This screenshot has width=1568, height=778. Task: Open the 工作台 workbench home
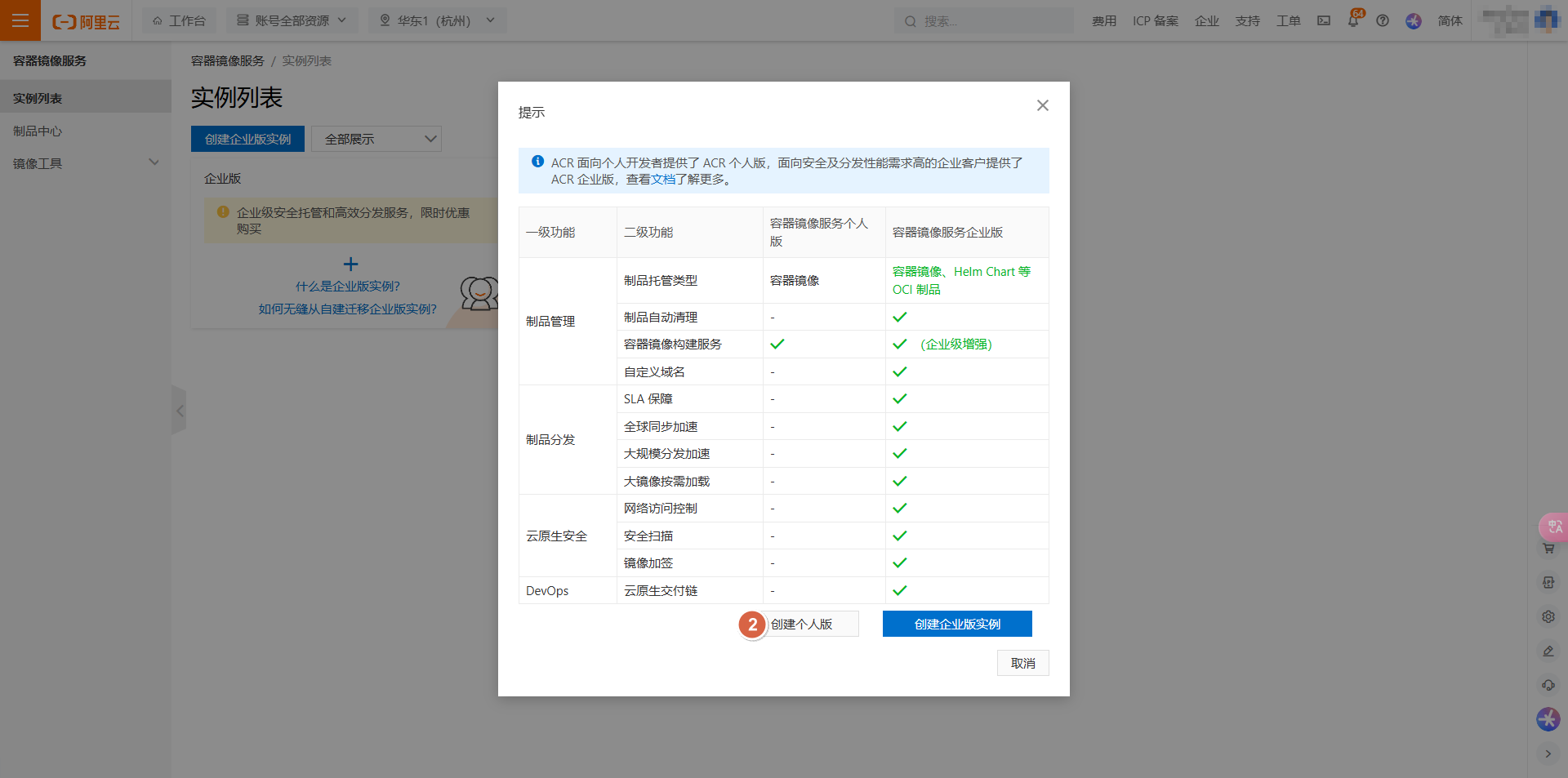(x=179, y=20)
